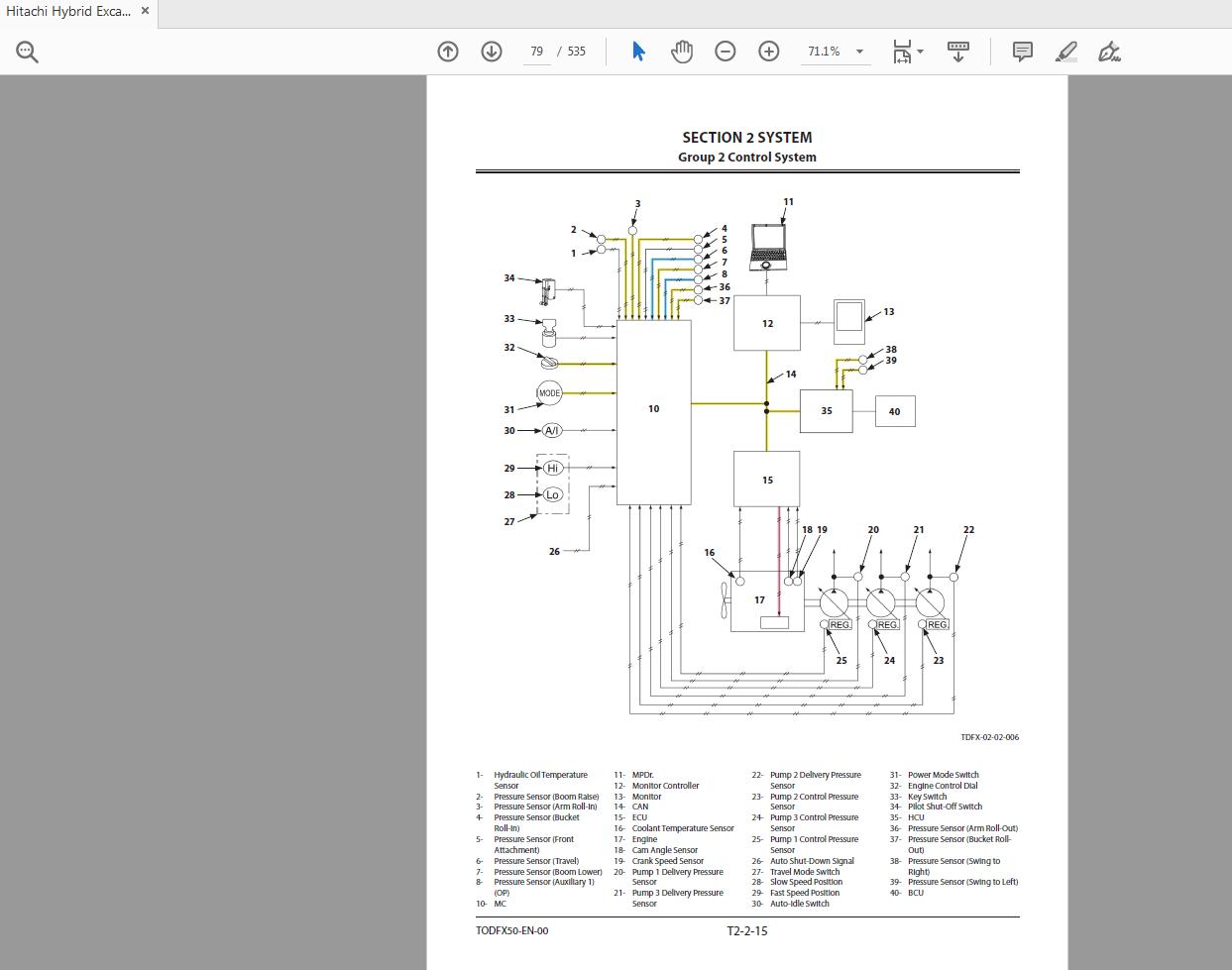Click the fit page width icon

click(902, 52)
